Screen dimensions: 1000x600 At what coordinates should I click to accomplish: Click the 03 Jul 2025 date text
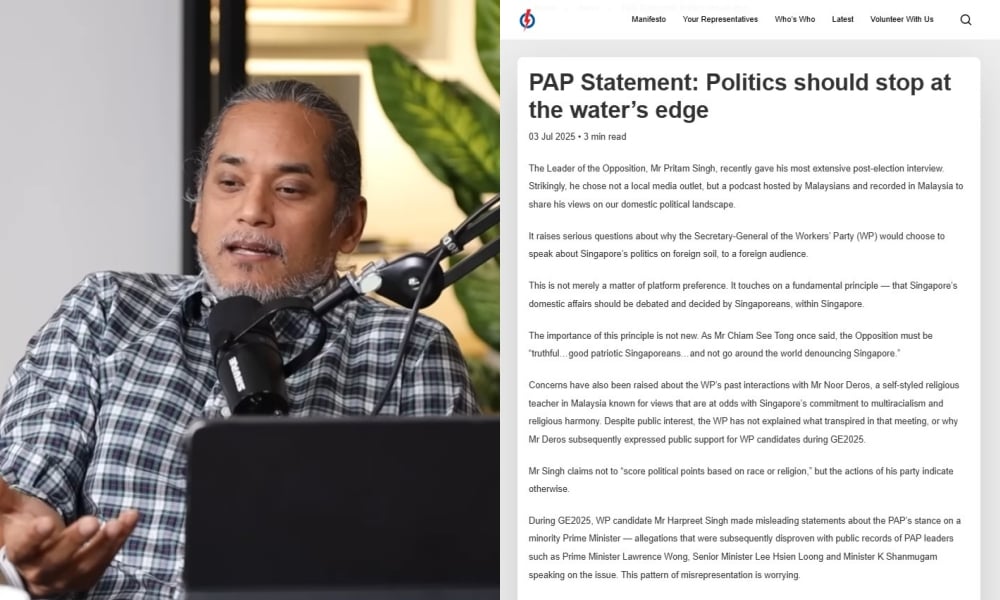pos(552,136)
